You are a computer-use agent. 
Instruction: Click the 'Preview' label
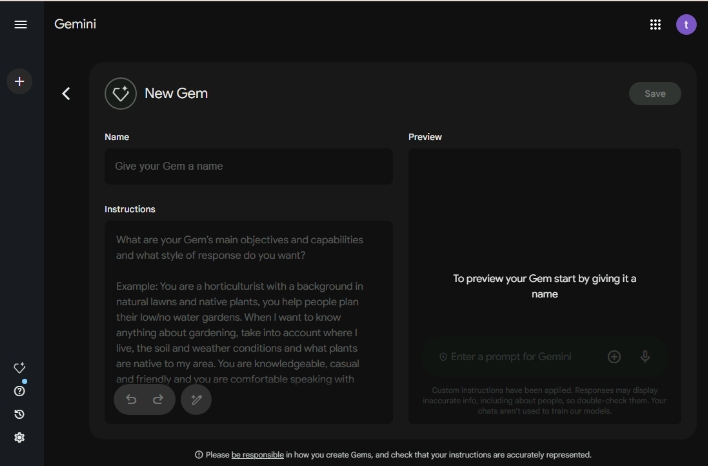pyautogui.click(x=425, y=137)
